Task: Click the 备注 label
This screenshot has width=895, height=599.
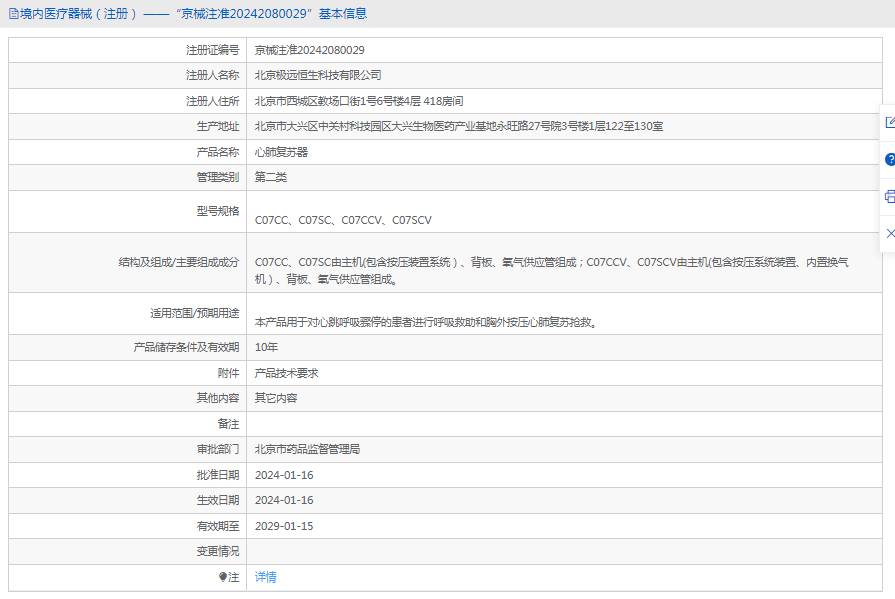Action: (228, 424)
